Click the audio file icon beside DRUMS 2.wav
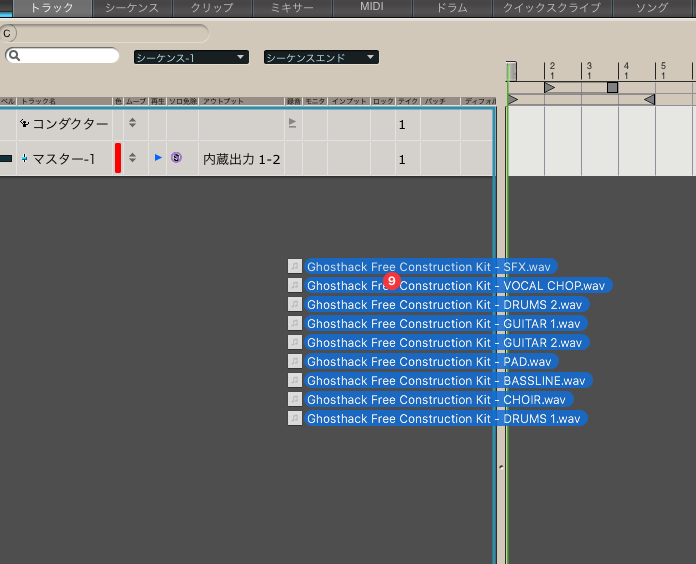Screen dimensions: 696x564 click(x=295, y=304)
